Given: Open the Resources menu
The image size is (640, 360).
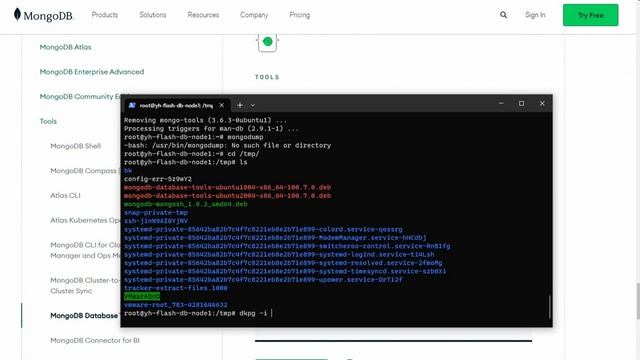Looking at the screenshot, I should tap(203, 15).
